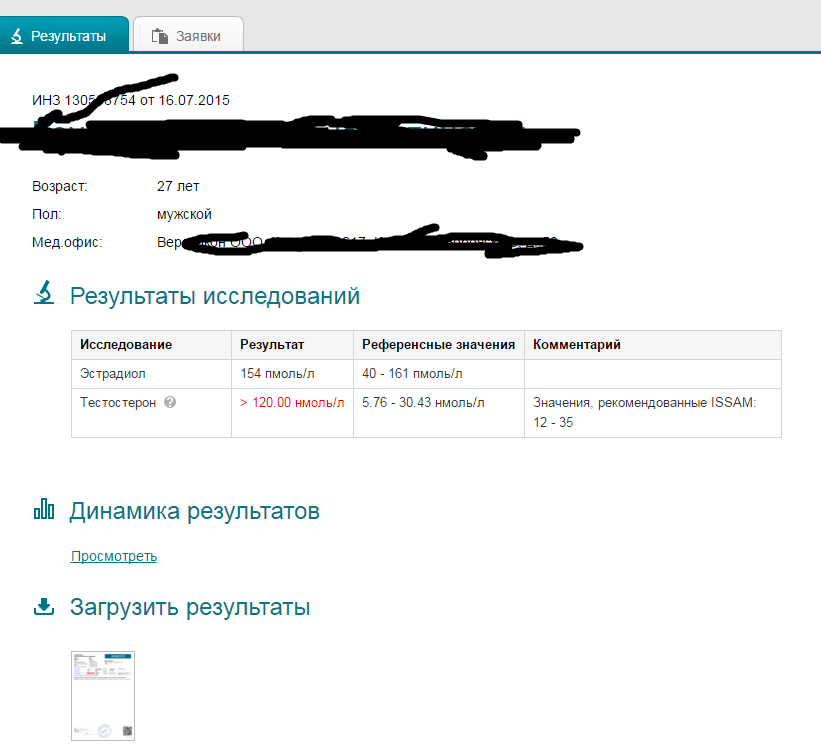Click the microscope icon in the Результаты tab

coord(16,36)
